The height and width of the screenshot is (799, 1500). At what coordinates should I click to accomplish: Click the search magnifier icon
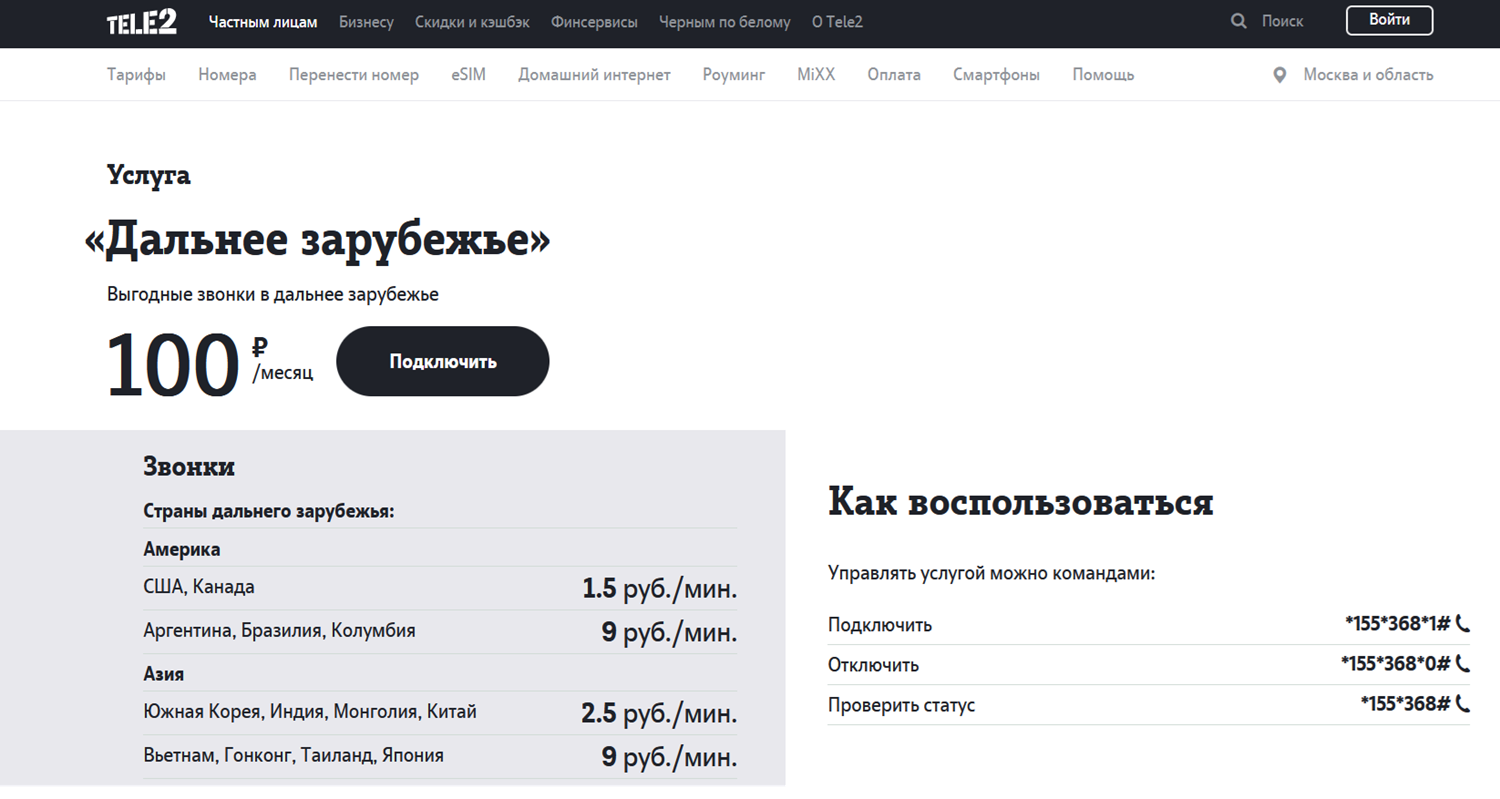tap(1238, 21)
